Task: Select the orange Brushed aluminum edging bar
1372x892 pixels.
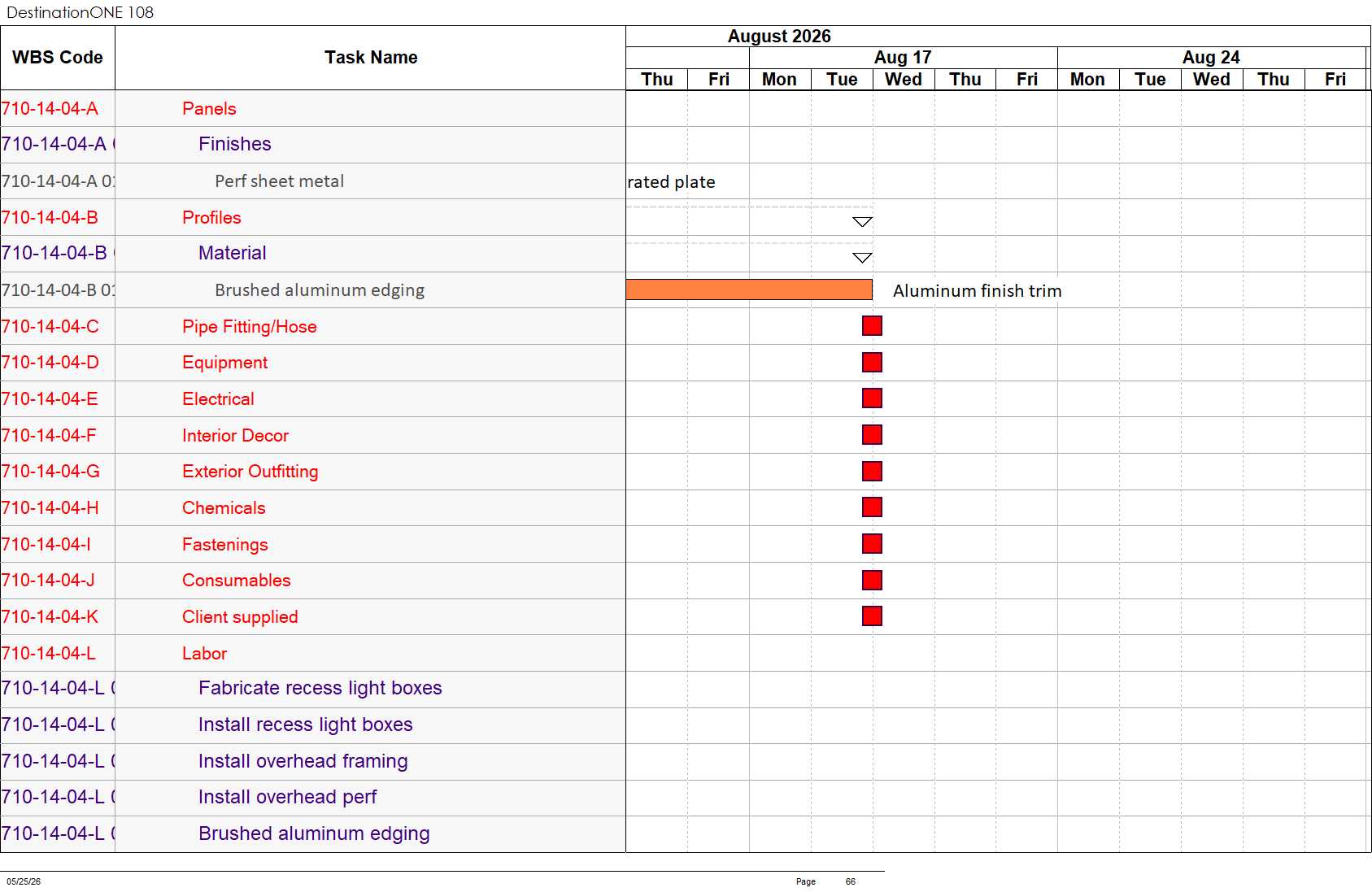Action: tap(749, 289)
